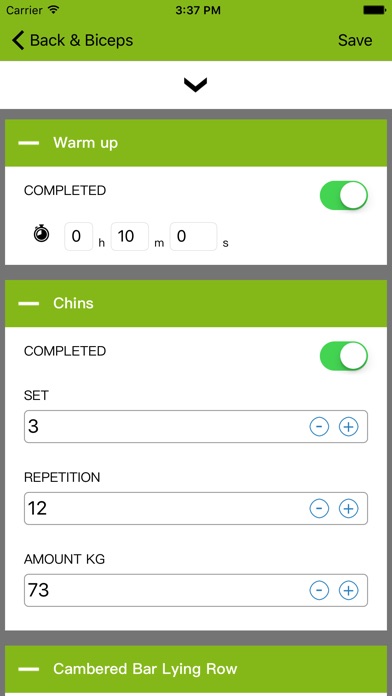
Task: Focus the AMOUNT KG field showing 73
Action: pos(196,590)
